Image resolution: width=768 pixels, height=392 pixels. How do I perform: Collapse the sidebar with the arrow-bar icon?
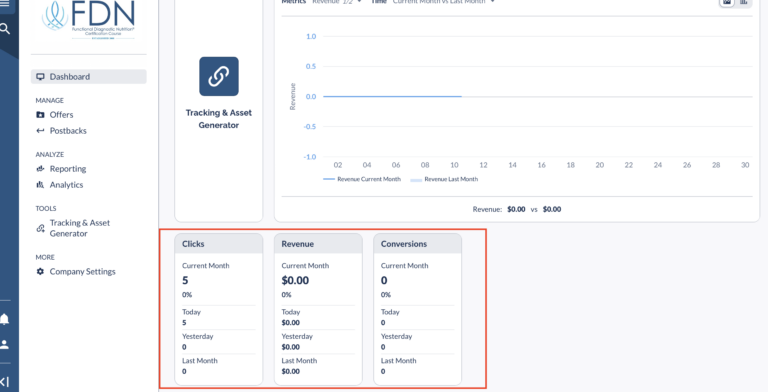point(4,382)
